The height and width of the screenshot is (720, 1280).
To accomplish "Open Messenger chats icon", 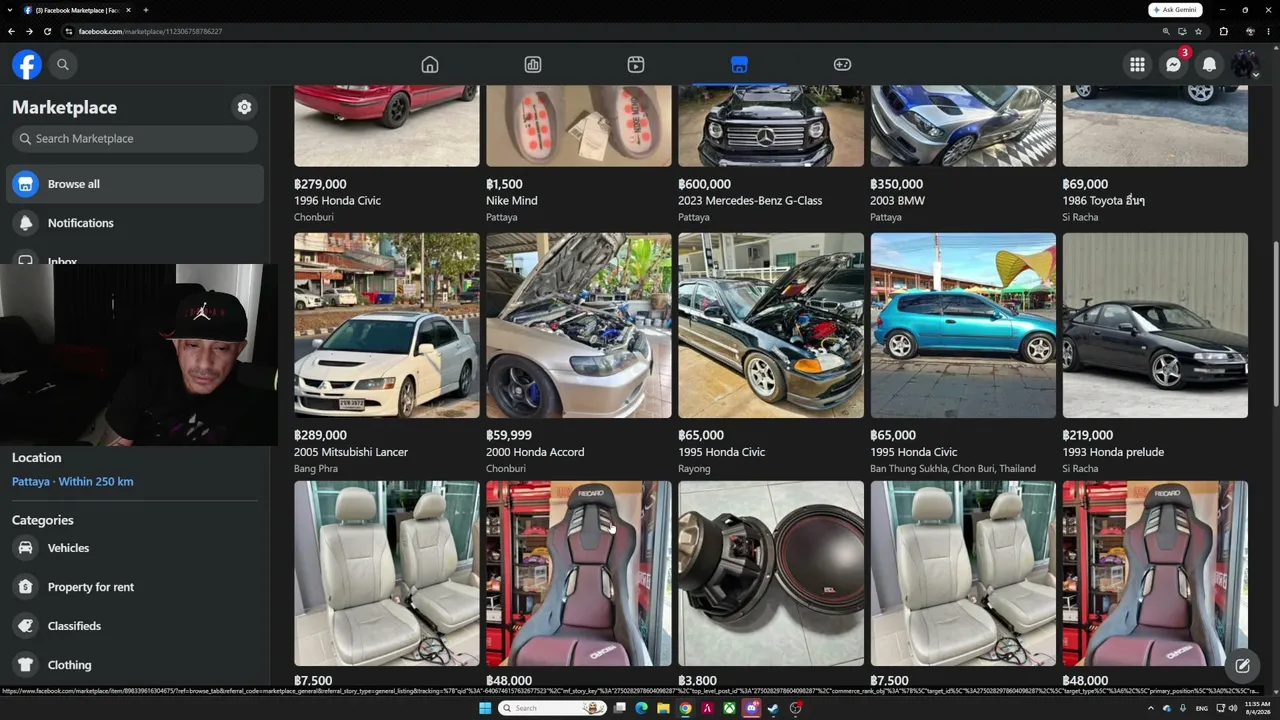I will coord(1173,64).
